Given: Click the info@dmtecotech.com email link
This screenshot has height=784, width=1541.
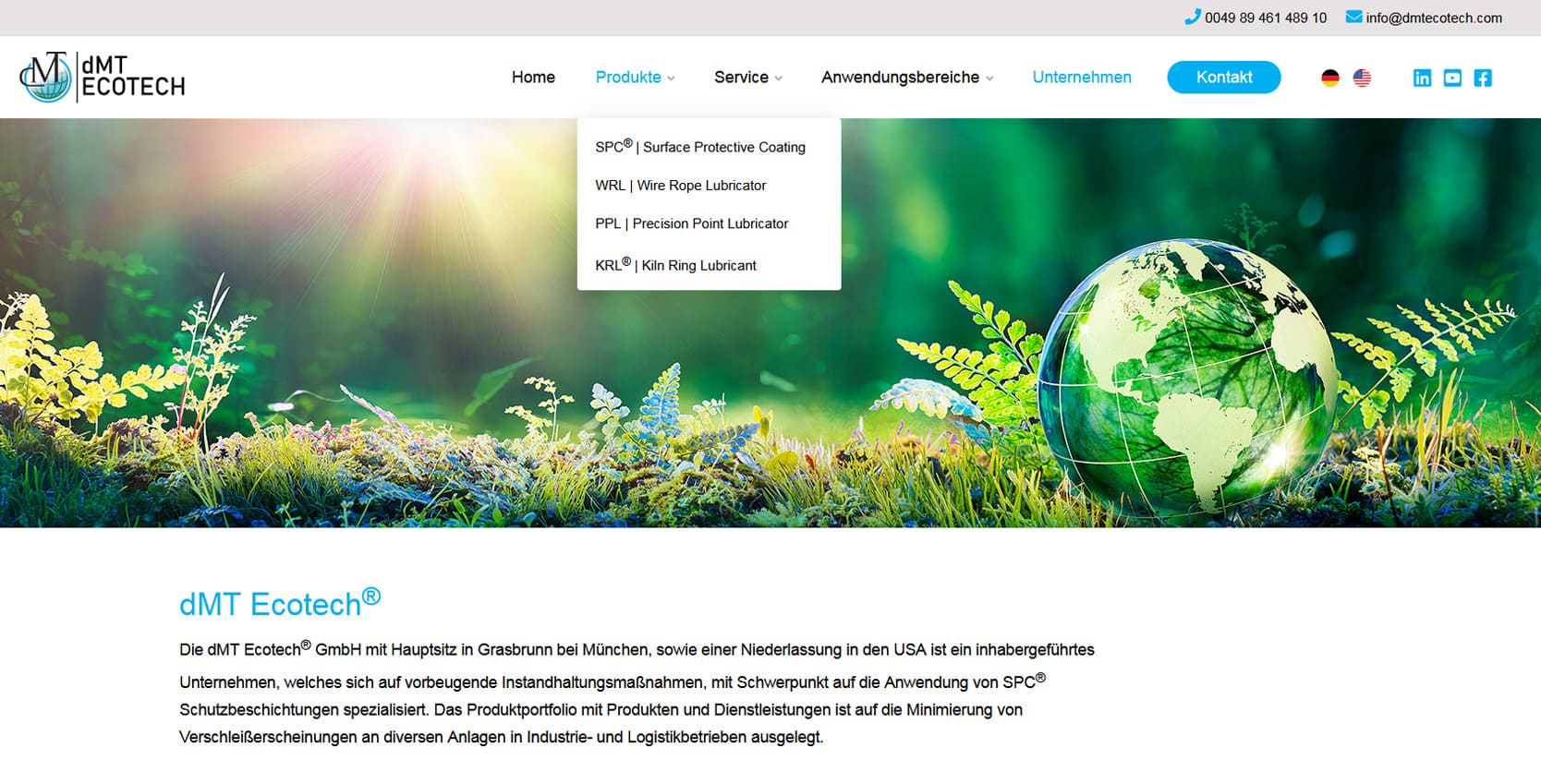Looking at the screenshot, I should (1433, 18).
